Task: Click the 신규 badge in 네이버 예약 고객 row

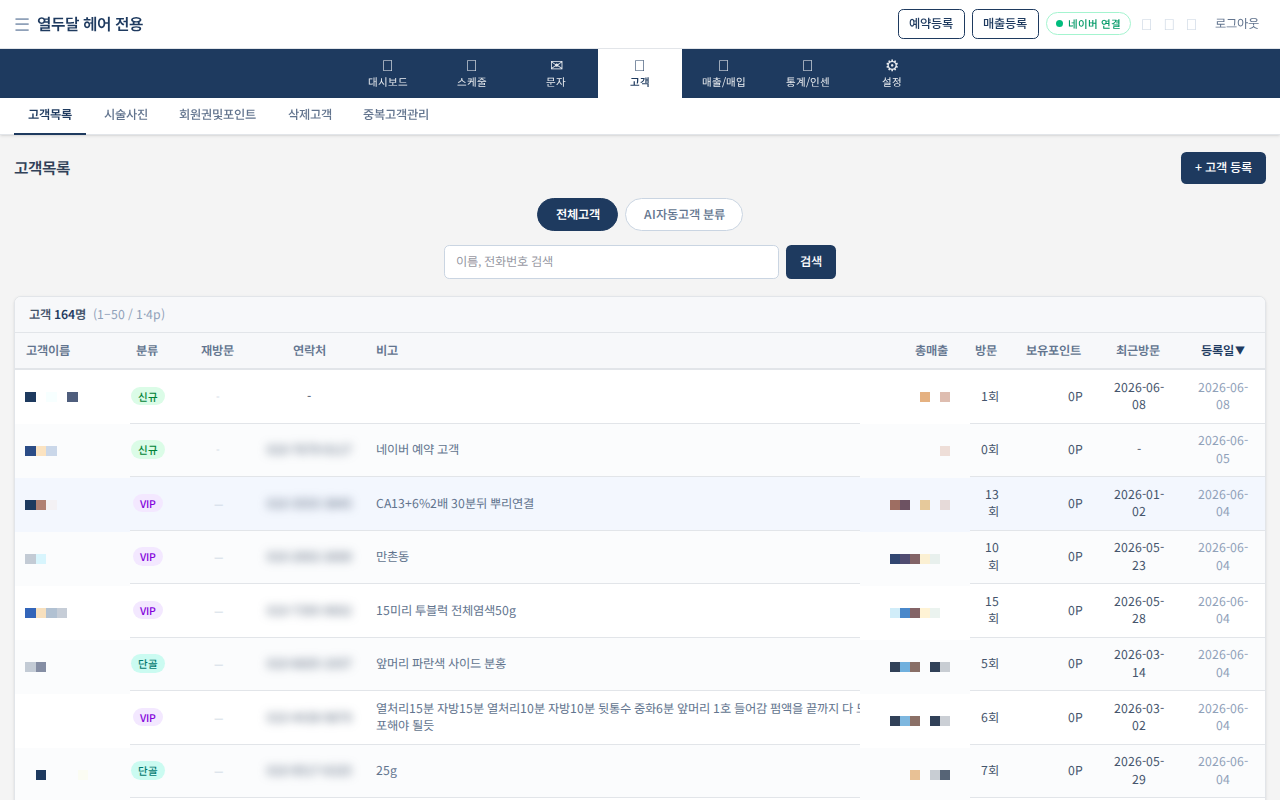Action: click(x=148, y=450)
